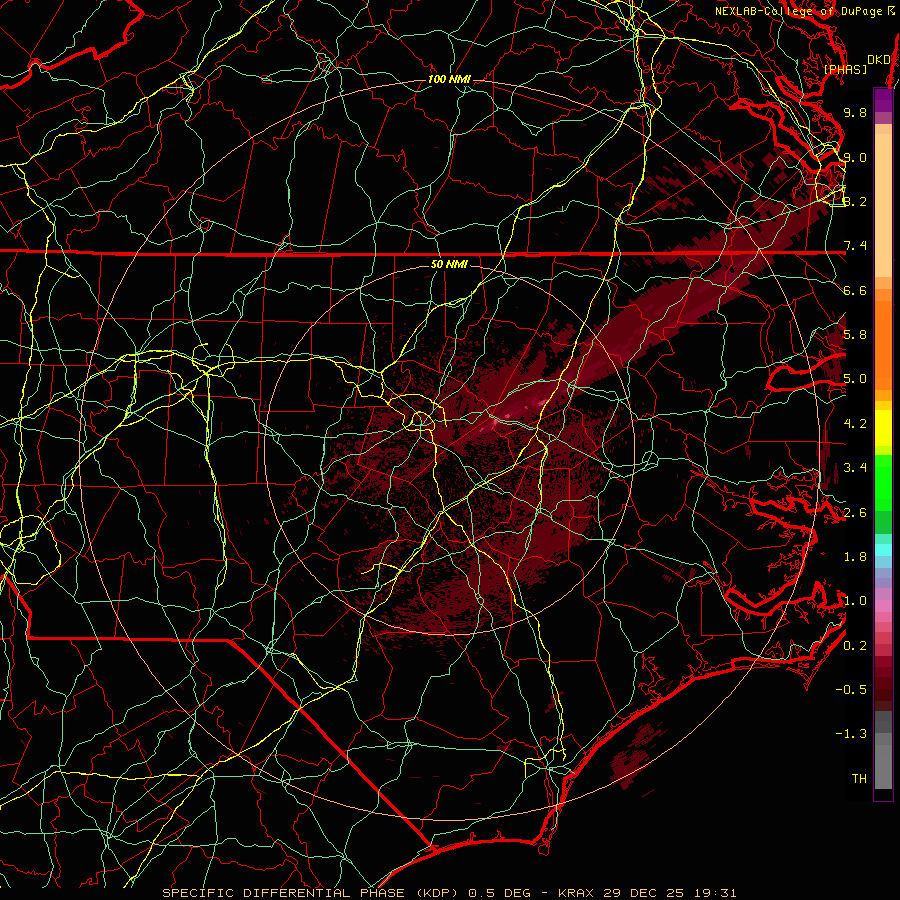Screen dimensions: 900x900
Task: Pick the purple swatch atop the color bar
Action: 883,100
